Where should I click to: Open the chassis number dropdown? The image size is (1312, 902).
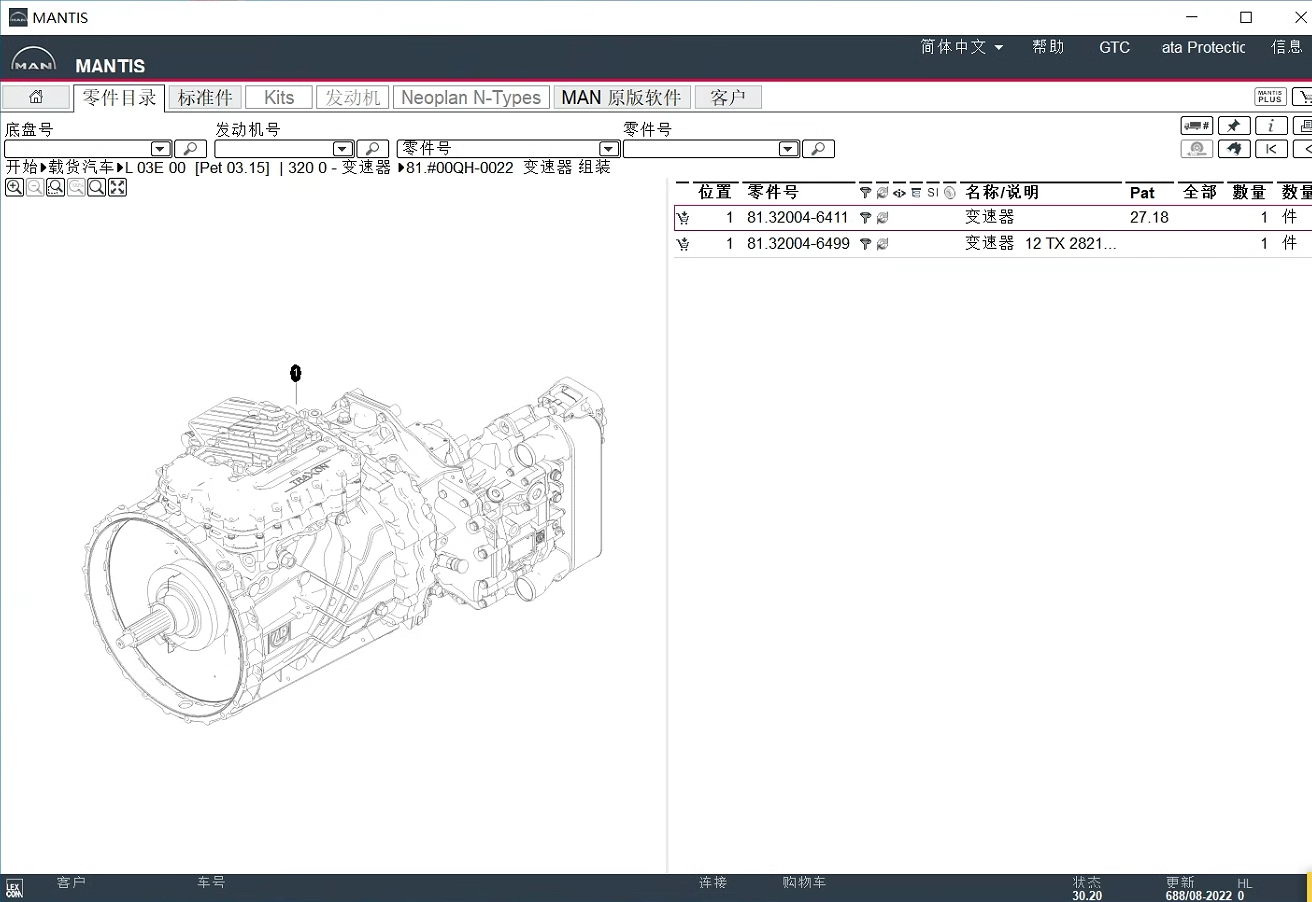160,149
